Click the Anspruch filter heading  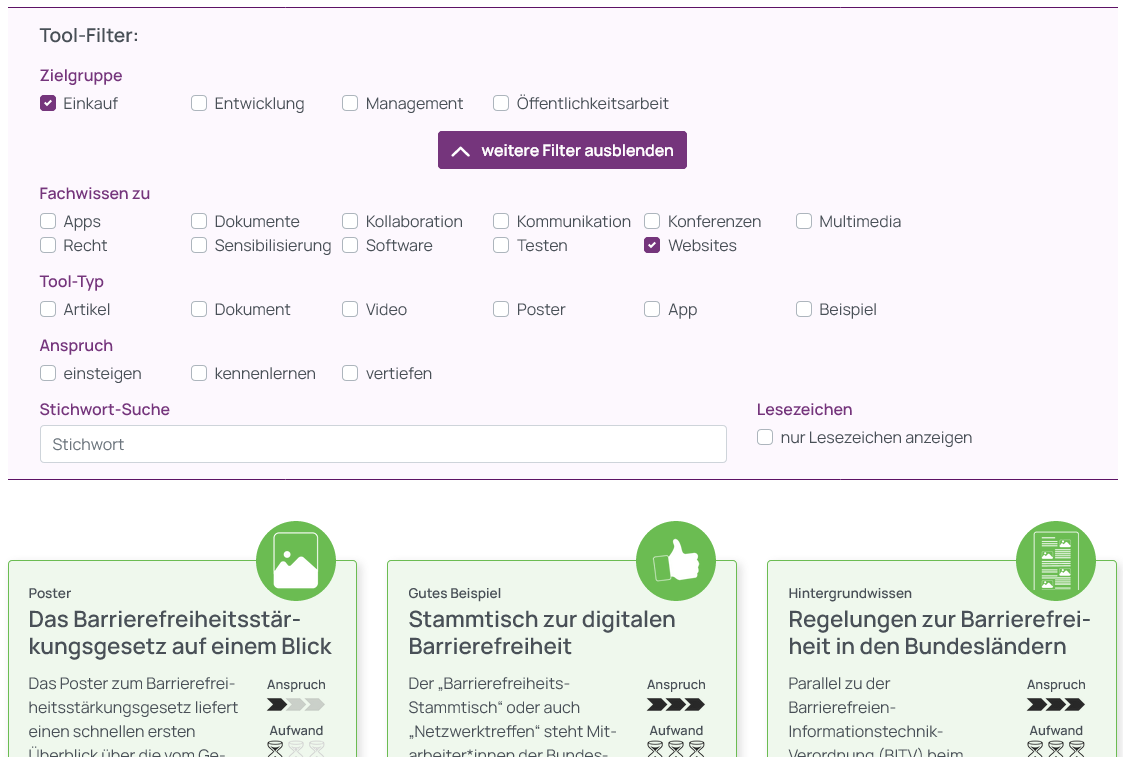(x=76, y=345)
